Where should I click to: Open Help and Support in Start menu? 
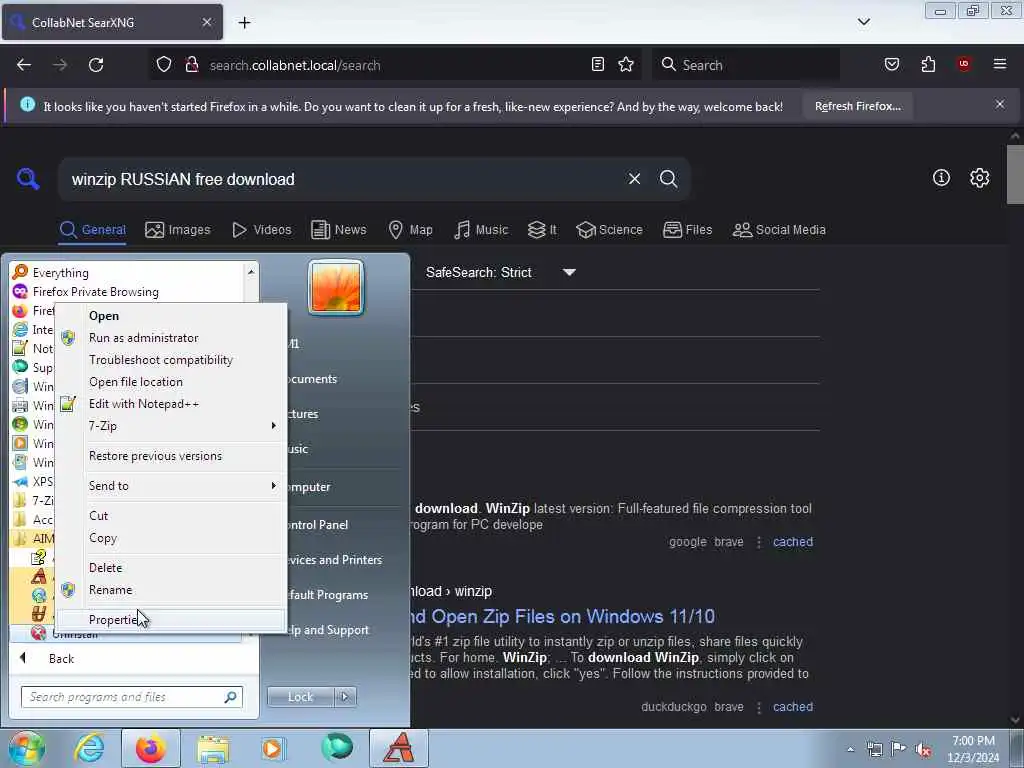(x=329, y=630)
